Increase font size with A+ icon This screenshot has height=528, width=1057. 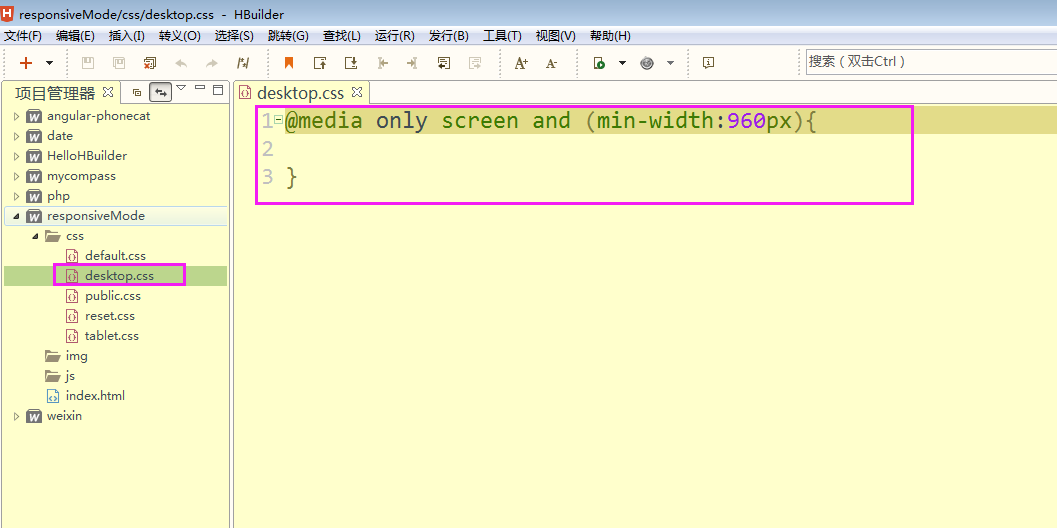point(521,63)
